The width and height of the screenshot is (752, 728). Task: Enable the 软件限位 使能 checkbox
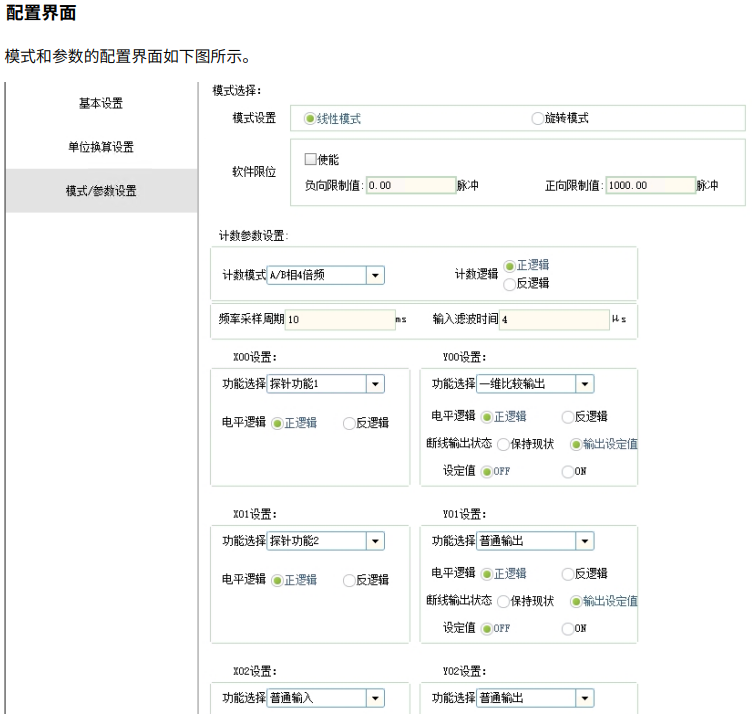[310, 159]
